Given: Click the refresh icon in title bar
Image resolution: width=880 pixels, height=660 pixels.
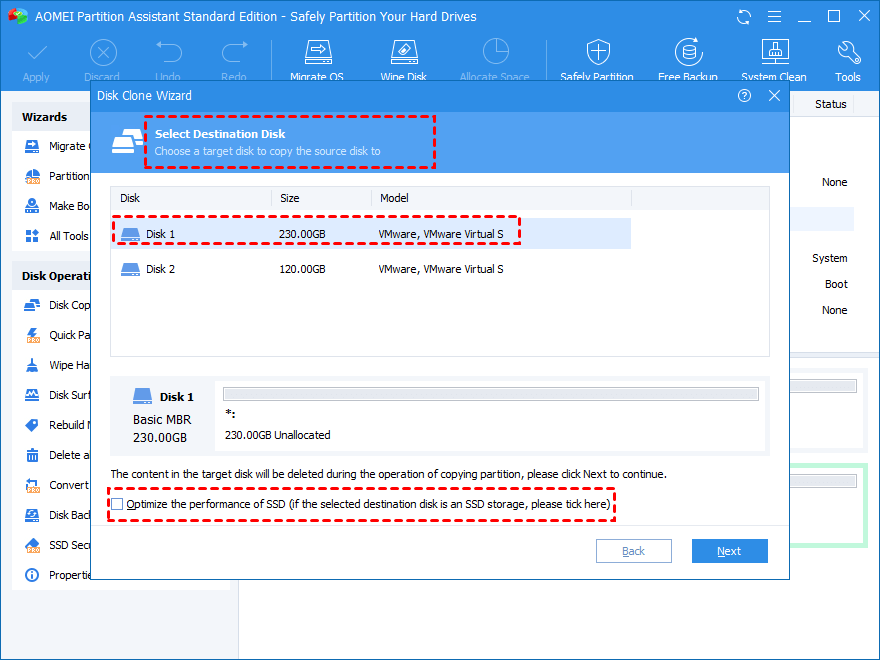Looking at the screenshot, I should pyautogui.click(x=744, y=17).
